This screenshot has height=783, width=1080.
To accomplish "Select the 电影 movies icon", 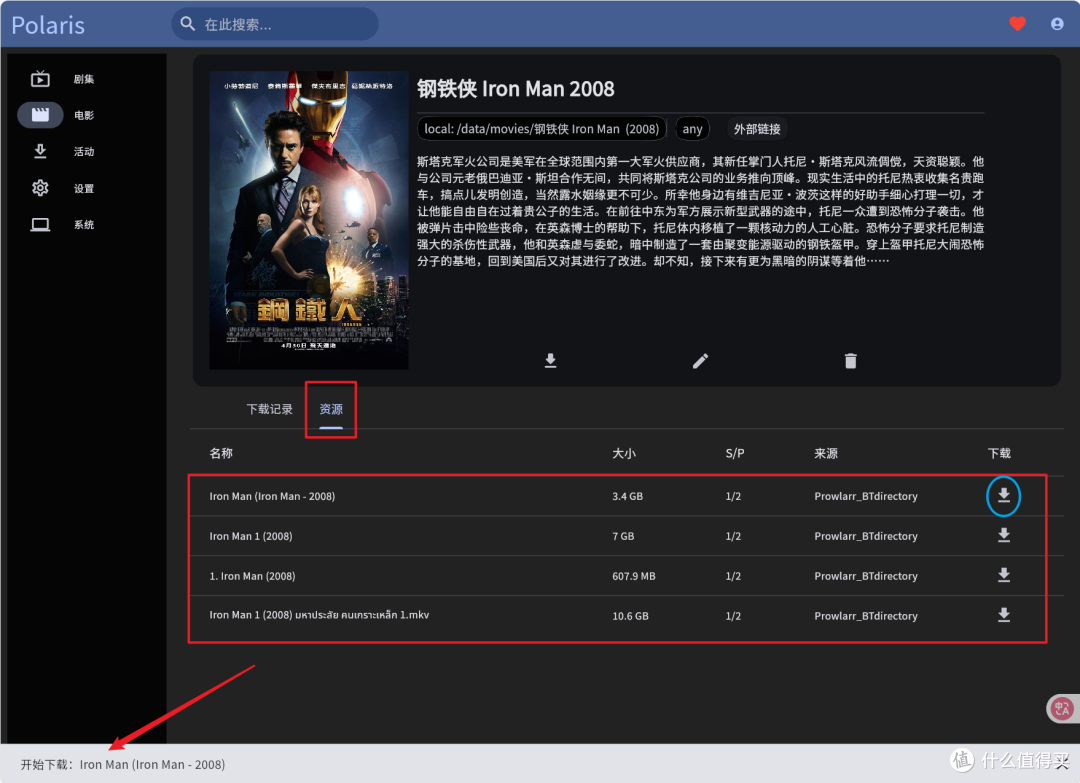I will pos(40,115).
